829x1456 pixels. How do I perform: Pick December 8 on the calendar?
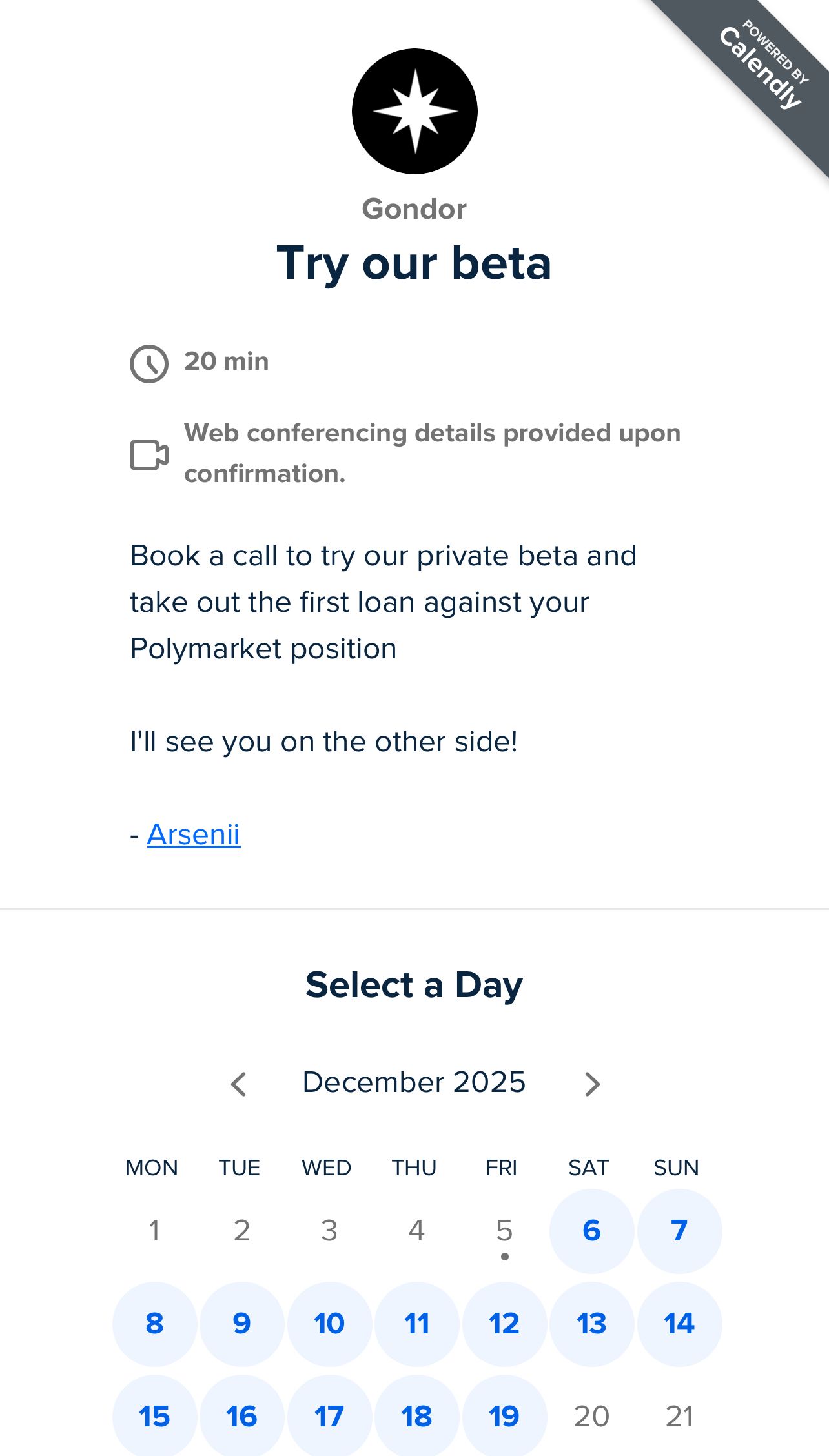[x=154, y=1324]
